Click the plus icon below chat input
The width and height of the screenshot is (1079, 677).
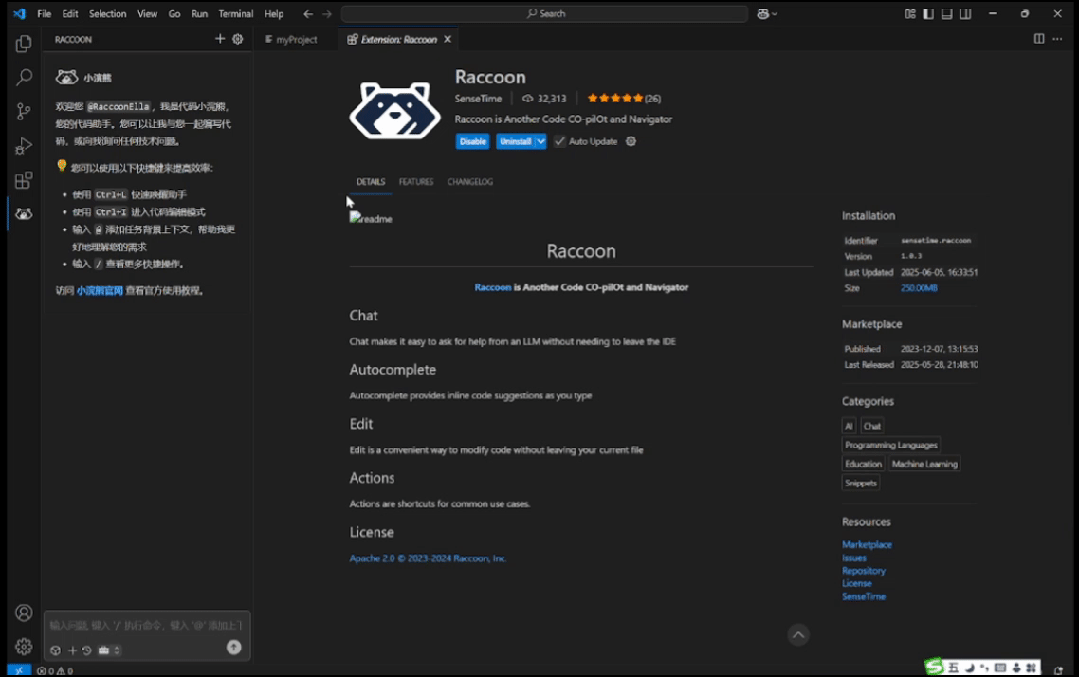pyautogui.click(x=72, y=650)
